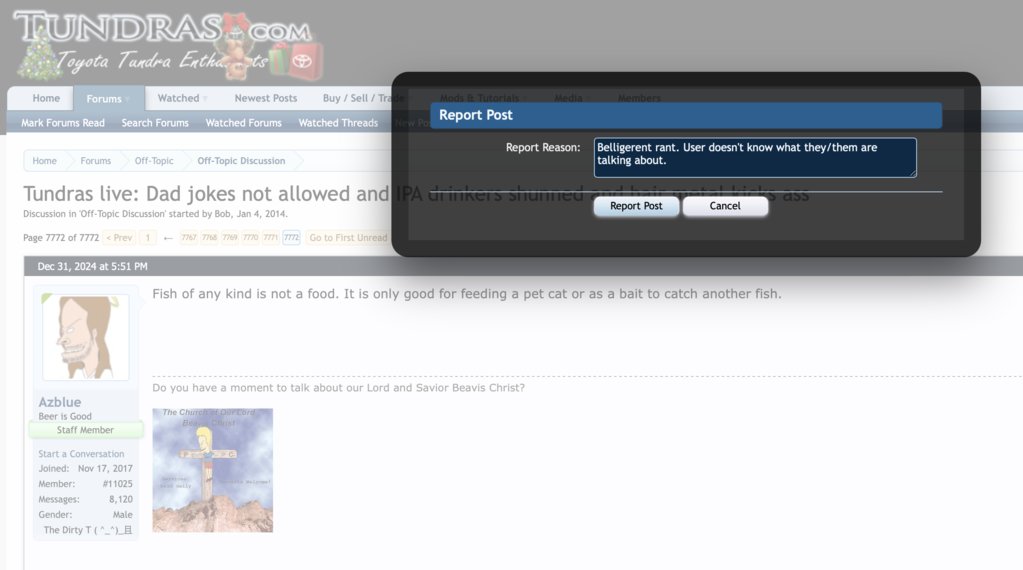Open the Buy / Sell / Trade tab
The height and width of the screenshot is (570, 1023).
(x=363, y=98)
